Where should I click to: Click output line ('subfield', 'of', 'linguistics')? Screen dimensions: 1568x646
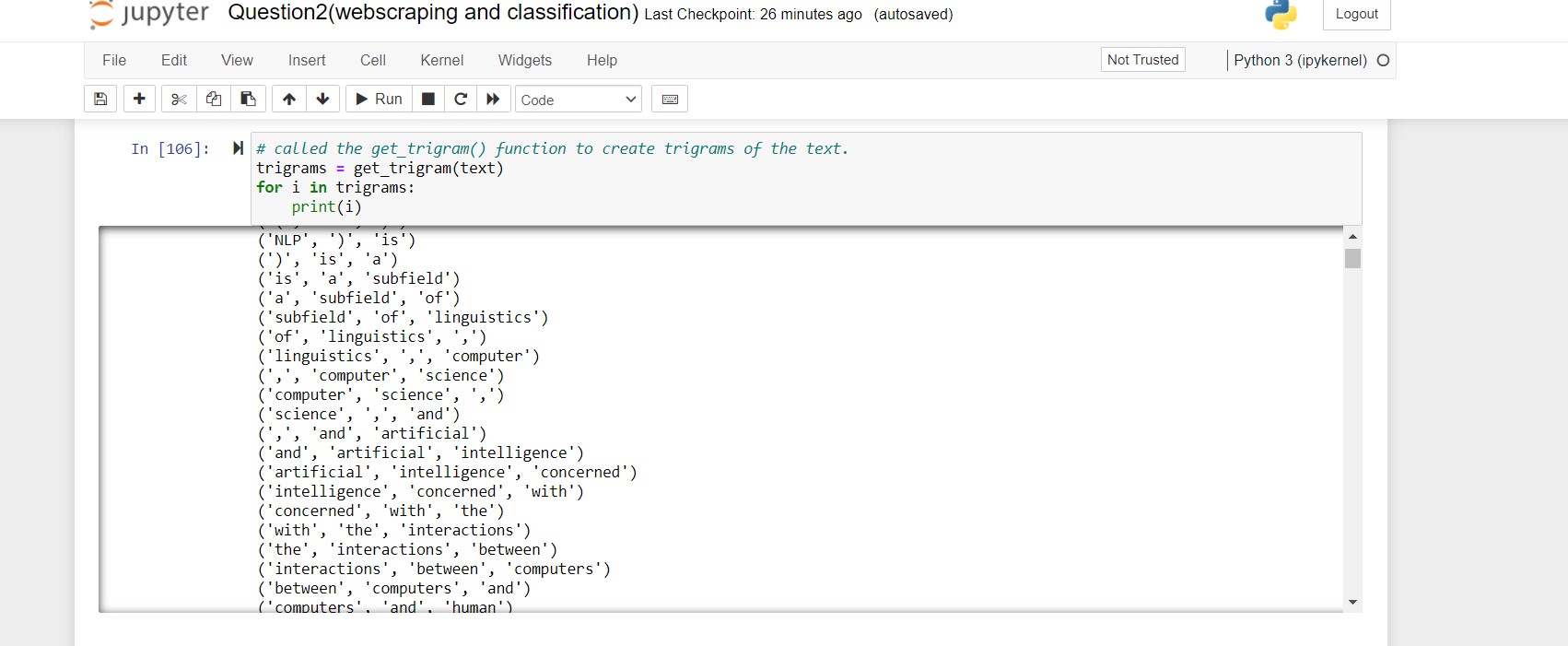point(403,317)
